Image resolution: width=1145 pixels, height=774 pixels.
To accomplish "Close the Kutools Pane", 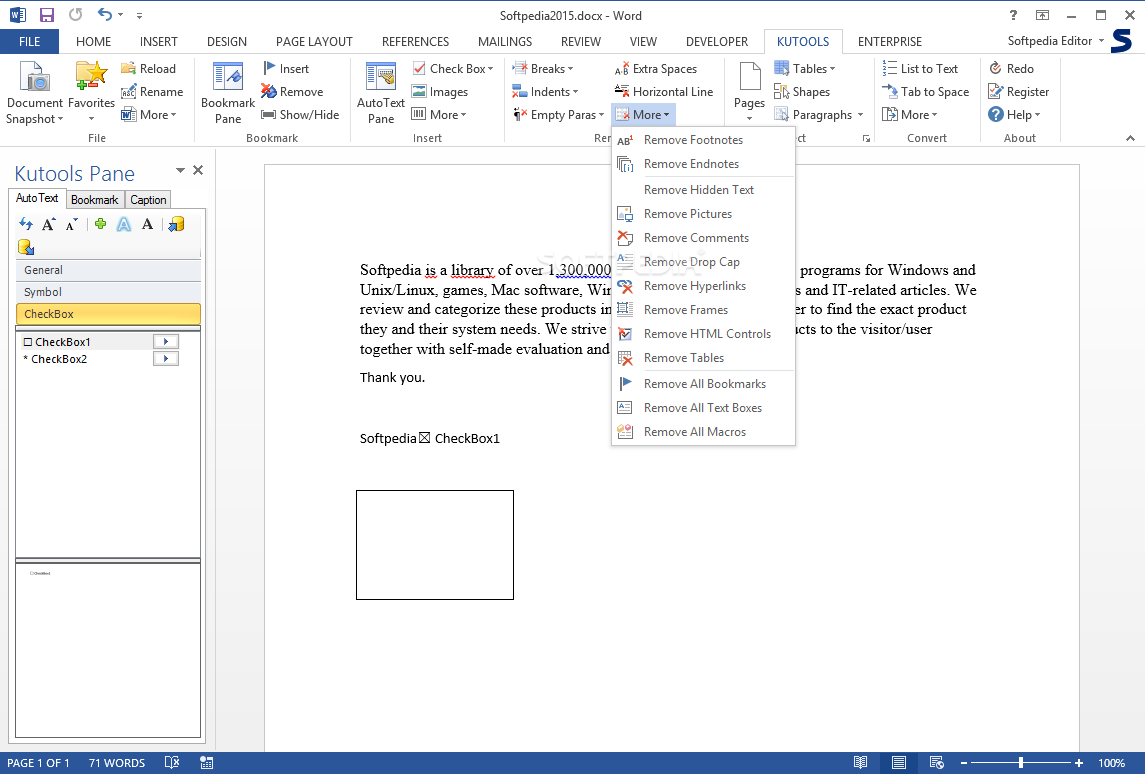I will pyautogui.click(x=198, y=170).
